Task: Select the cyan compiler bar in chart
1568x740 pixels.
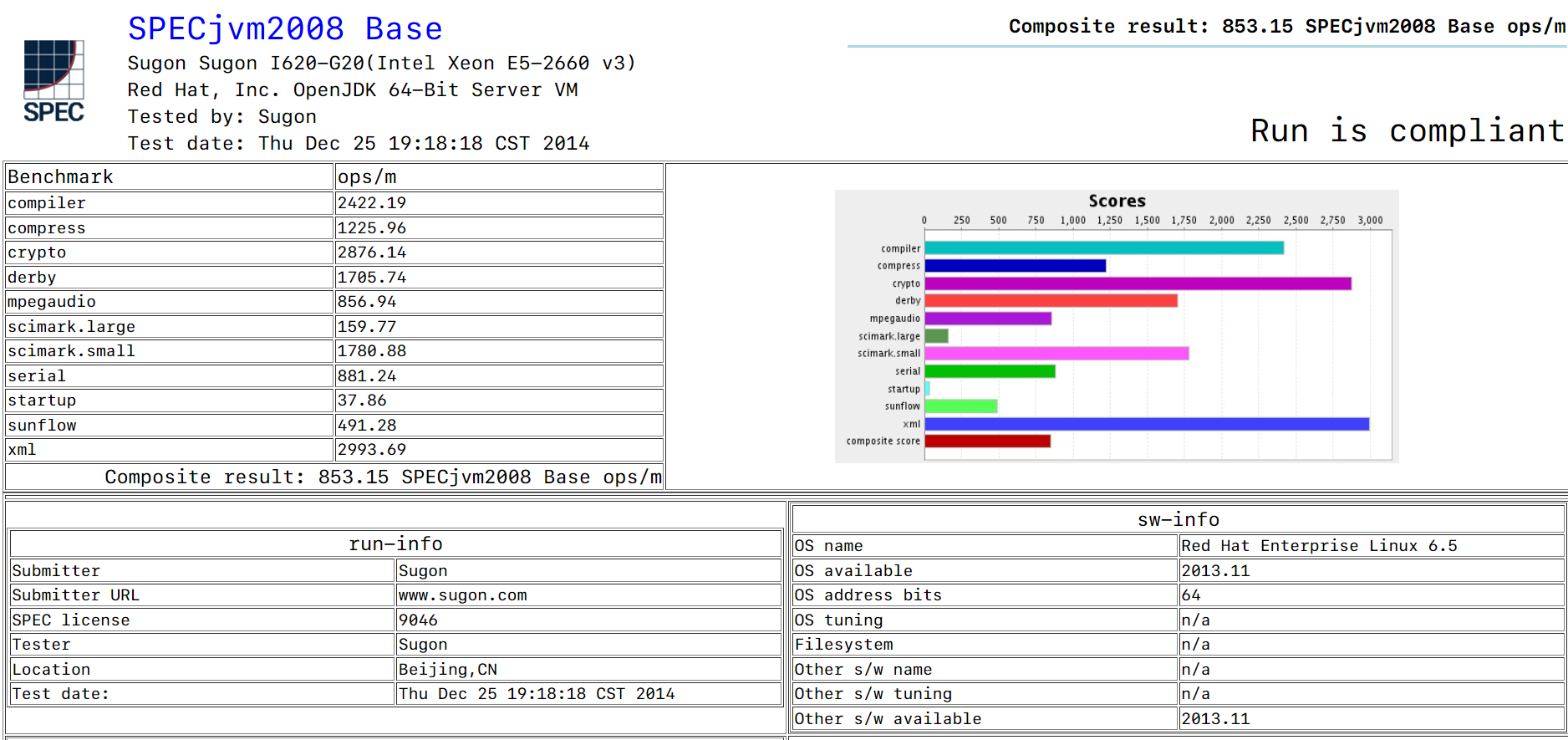Action: 1104,248
